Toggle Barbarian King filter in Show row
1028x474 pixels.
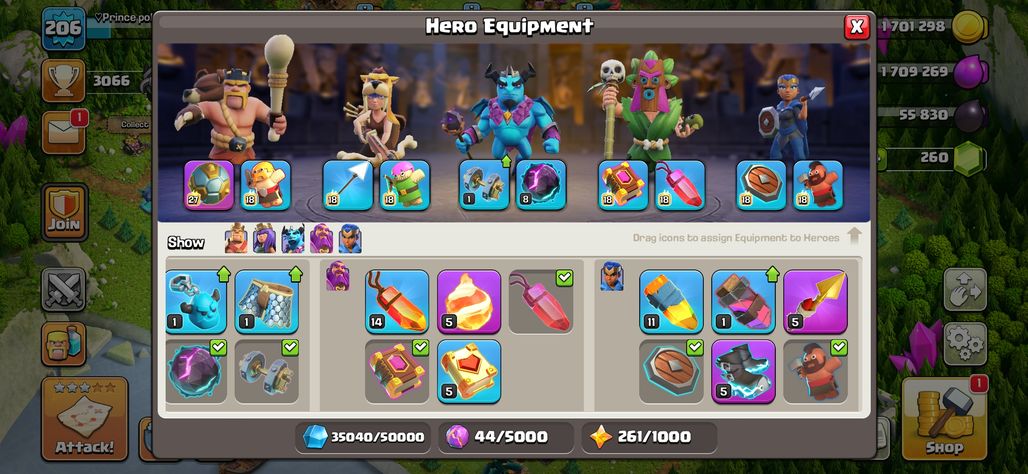[236, 239]
